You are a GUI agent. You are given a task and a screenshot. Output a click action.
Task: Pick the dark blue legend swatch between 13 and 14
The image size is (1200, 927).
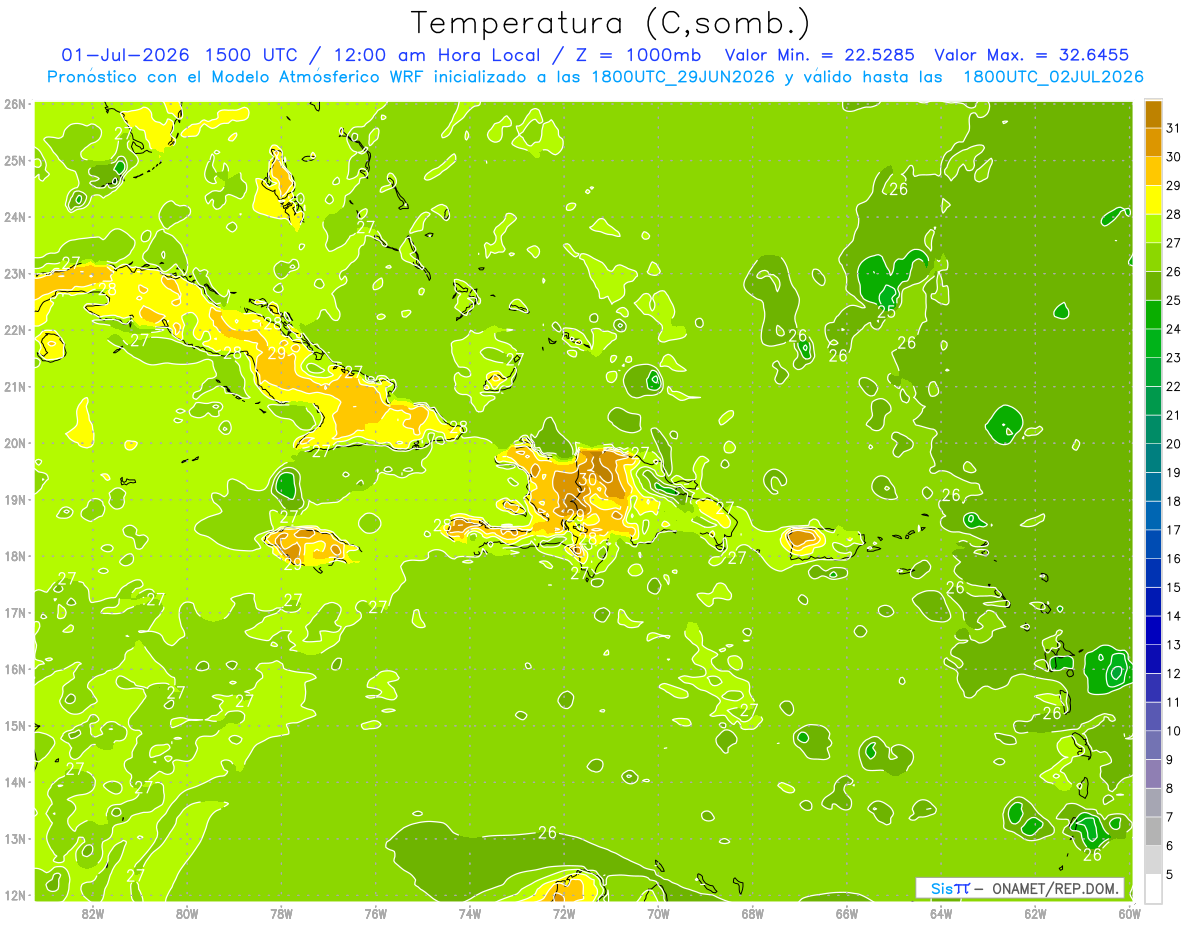coord(1153,630)
